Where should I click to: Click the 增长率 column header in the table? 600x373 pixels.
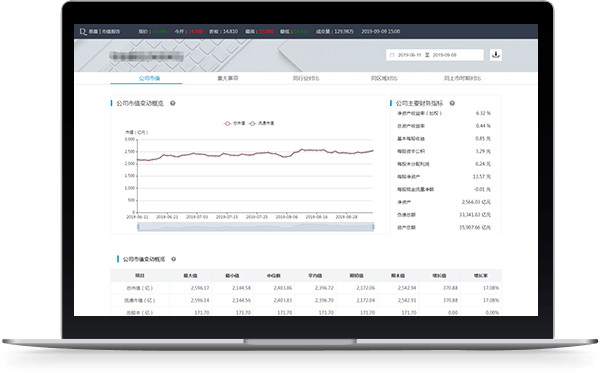tap(481, 275)
